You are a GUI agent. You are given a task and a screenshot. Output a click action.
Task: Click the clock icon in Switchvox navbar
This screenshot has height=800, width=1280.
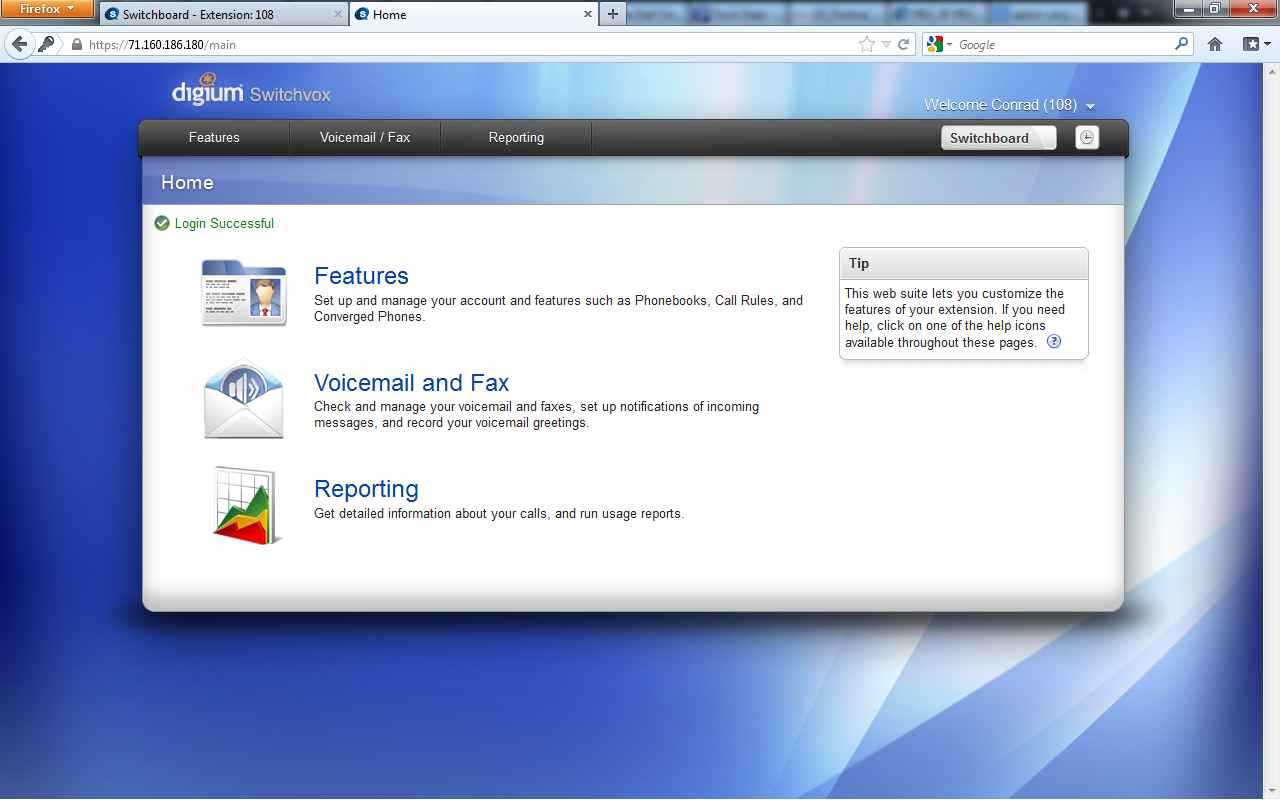(x=1087, y=138)
